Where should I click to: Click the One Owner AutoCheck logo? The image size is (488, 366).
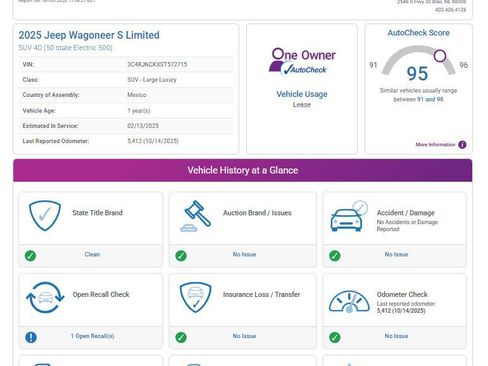(x=302, y=61)
